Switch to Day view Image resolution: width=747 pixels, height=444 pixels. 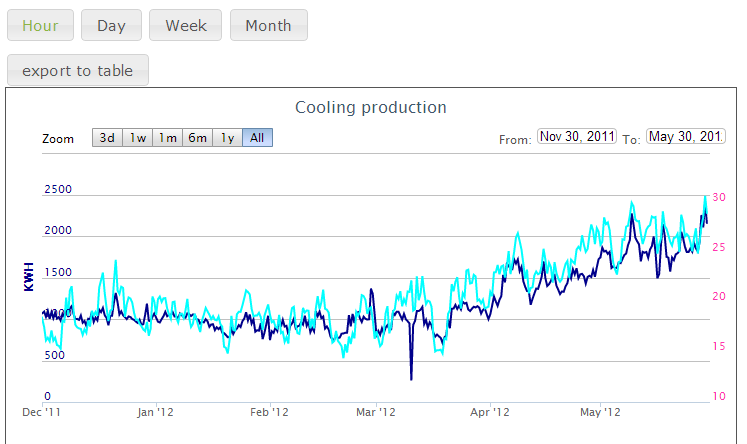111,26
